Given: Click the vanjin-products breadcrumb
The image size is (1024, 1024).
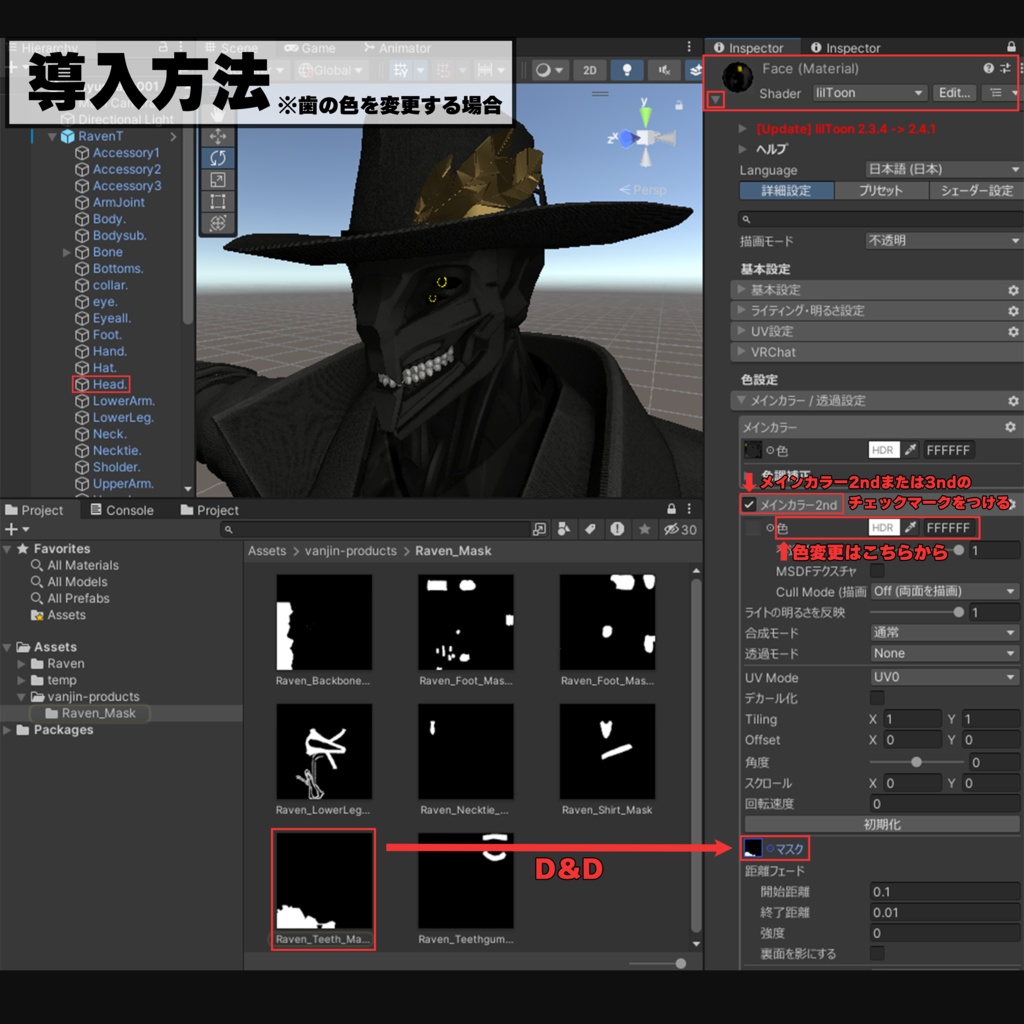Looking at the screenshot, I should tap(350, 551).
